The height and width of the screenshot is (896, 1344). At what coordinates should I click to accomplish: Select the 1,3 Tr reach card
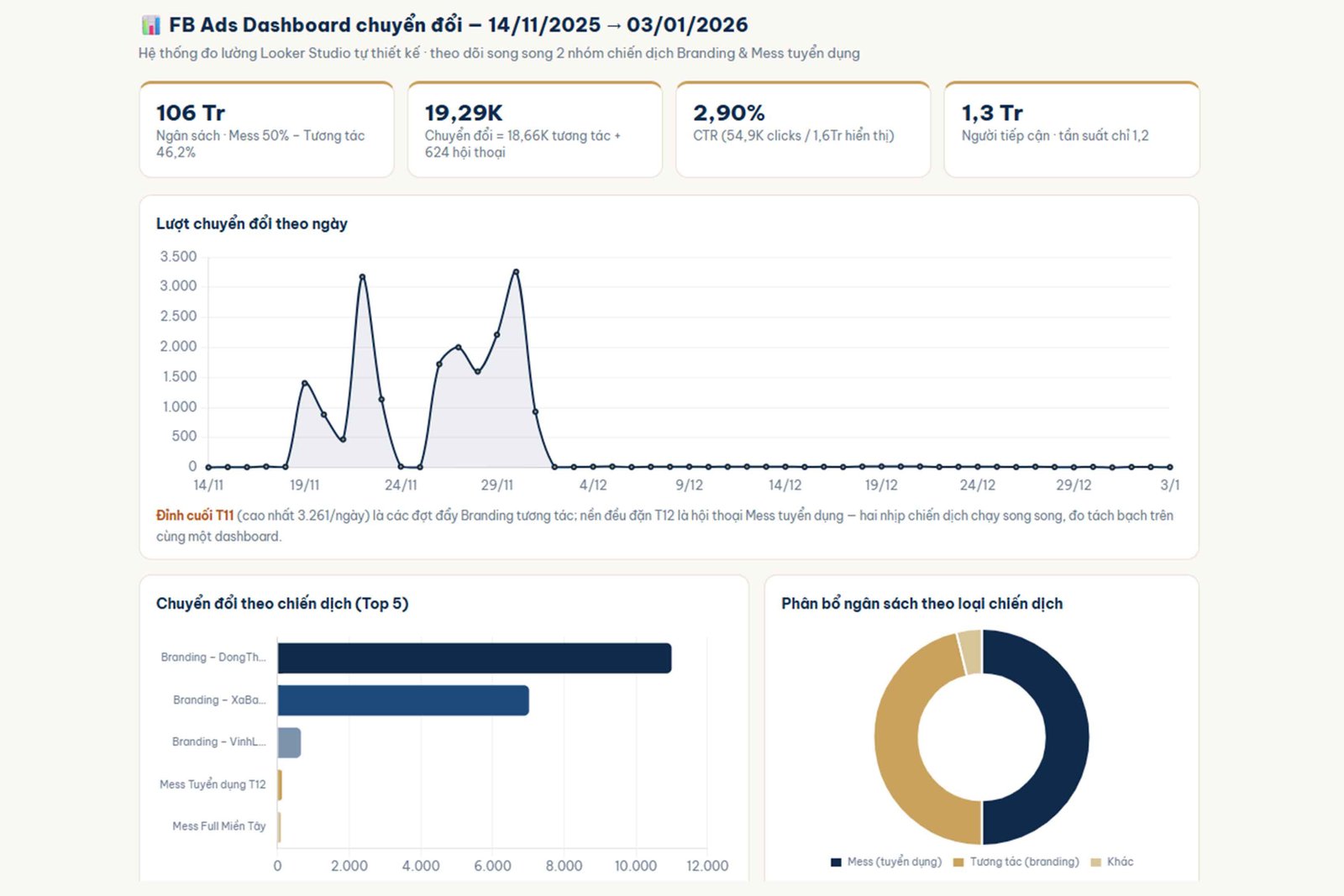click(1072, 129)
